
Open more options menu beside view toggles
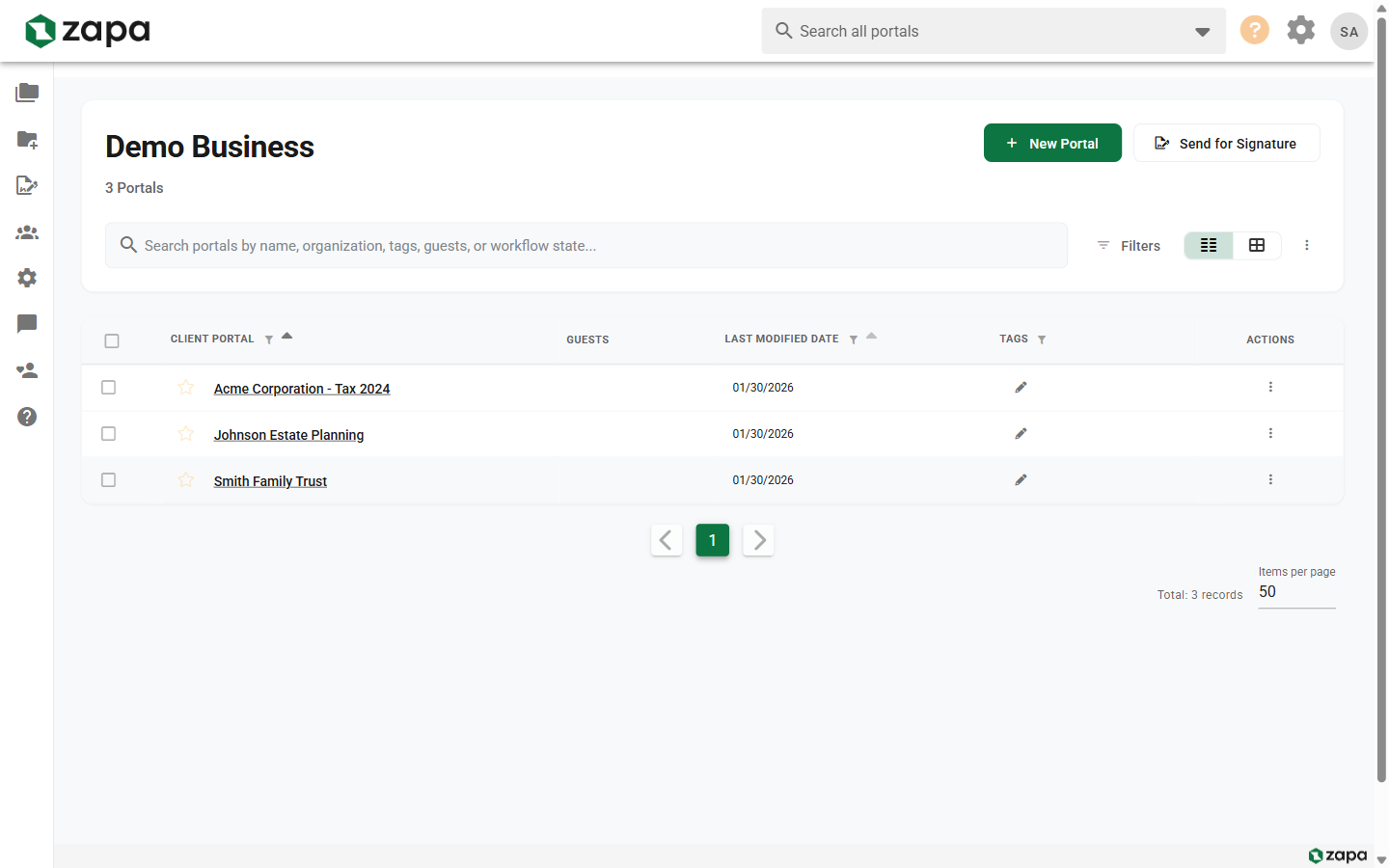(1307, 245)
